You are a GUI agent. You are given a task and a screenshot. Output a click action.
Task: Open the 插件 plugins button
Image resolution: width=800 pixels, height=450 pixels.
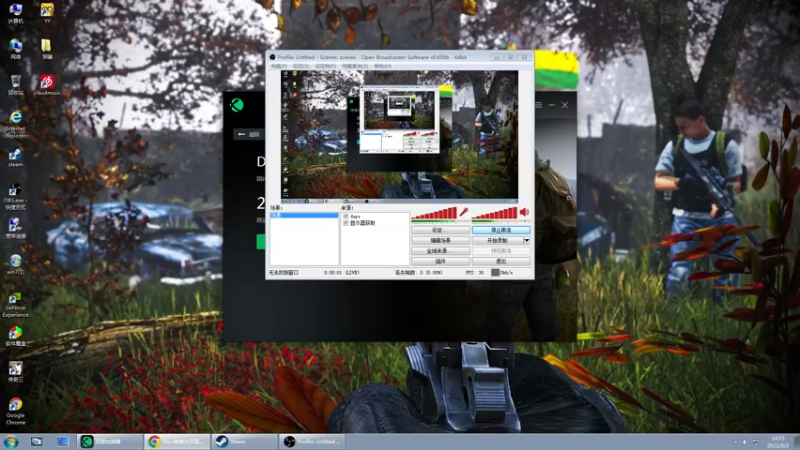point(440,261)
